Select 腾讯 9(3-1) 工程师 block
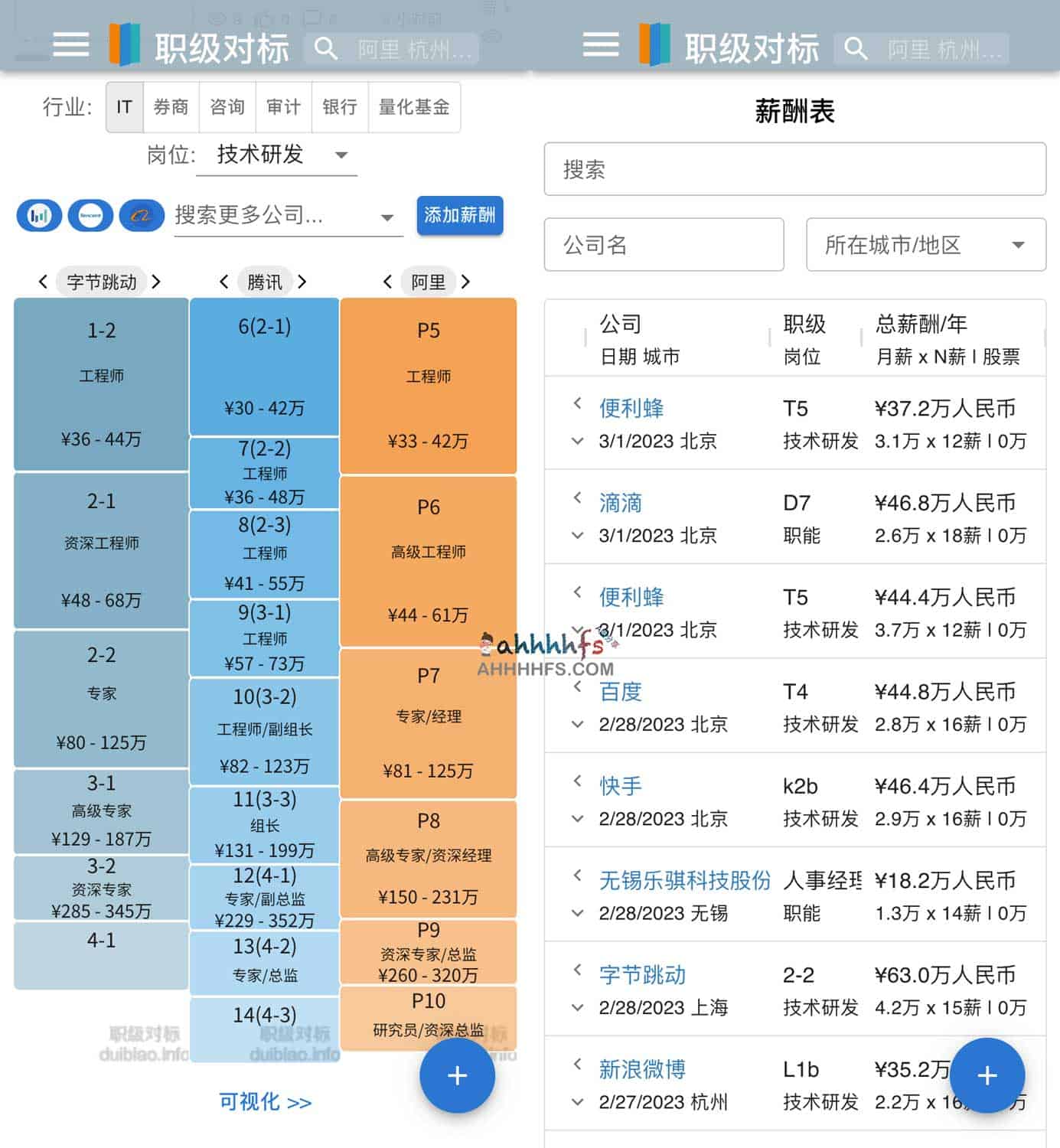The height and width of the screenshot is (1148, 1060). [265, 638]
